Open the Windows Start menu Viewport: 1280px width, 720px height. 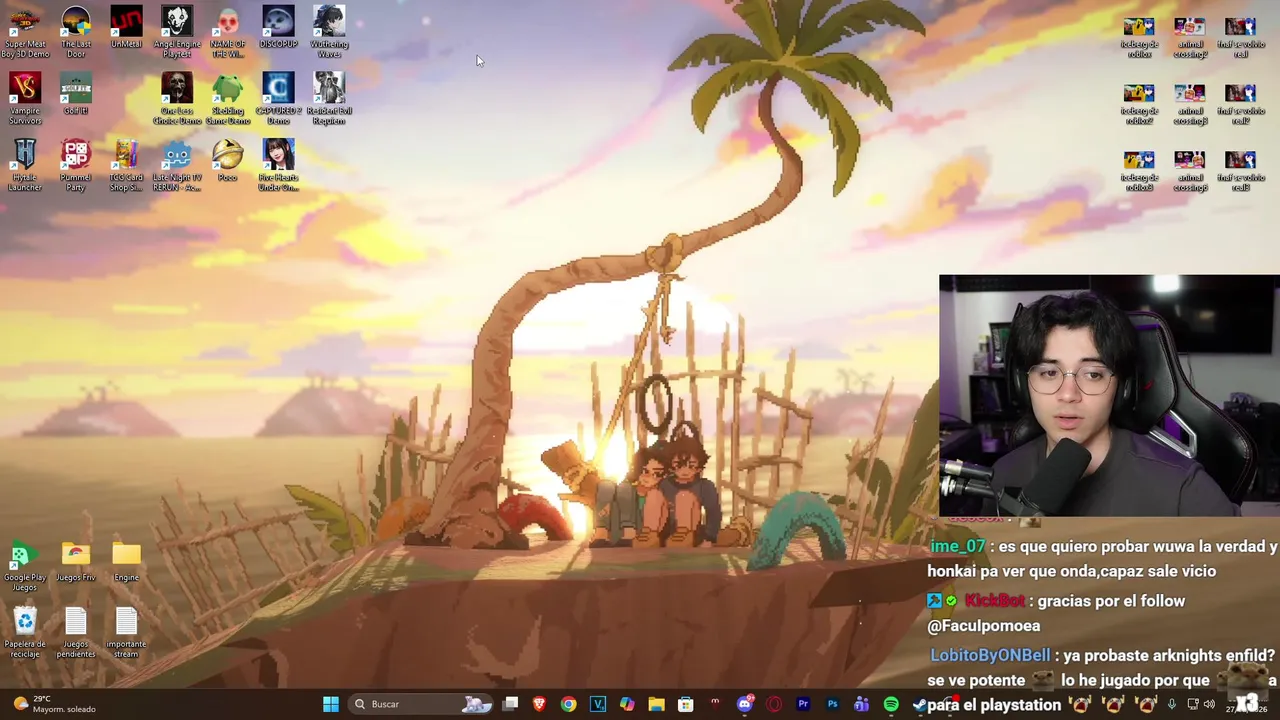click(x=330, y=704)
